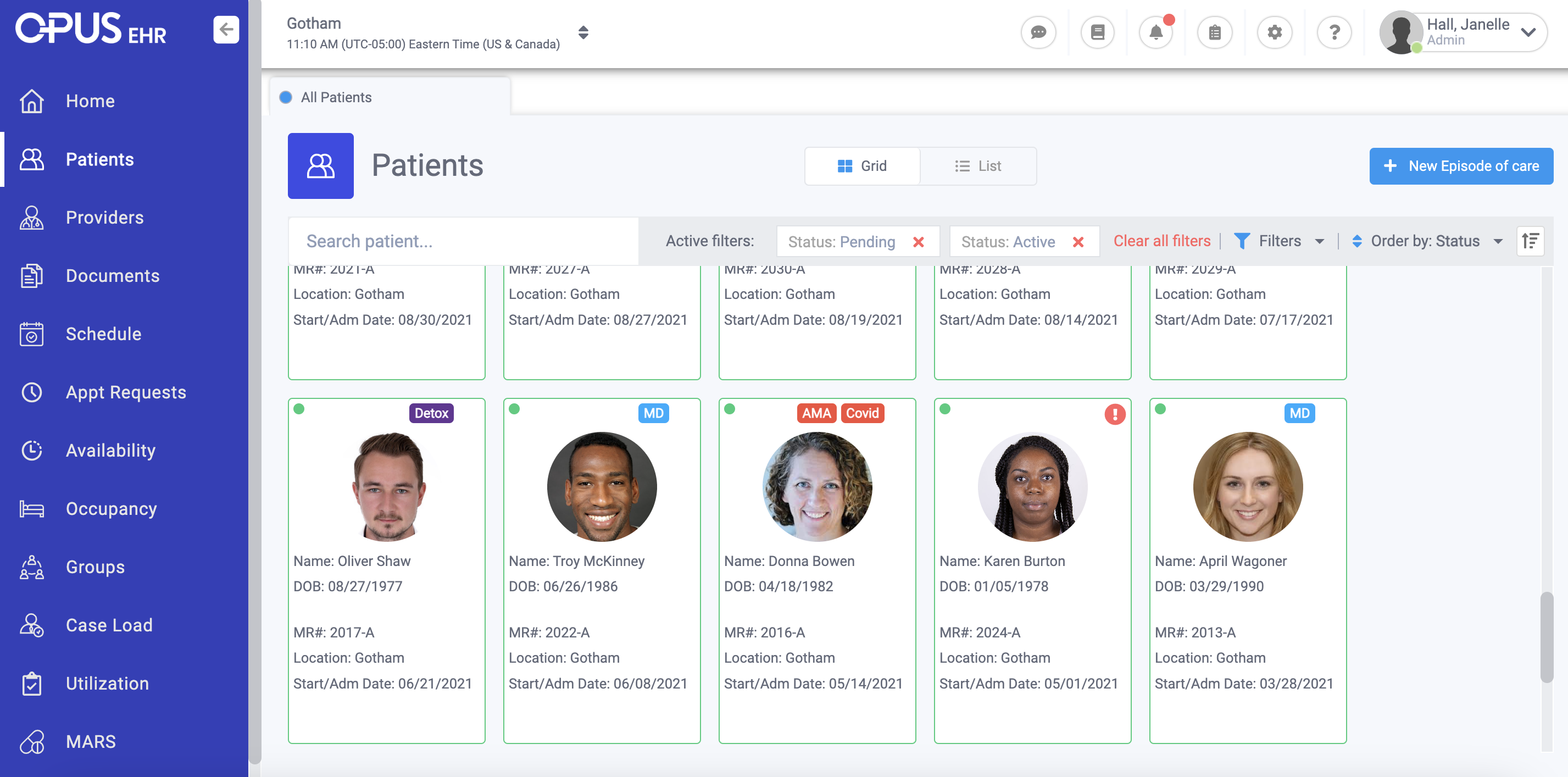Open Occupancy from the sidebar
Screen dimensions: 1568x777
coord(112,508)
